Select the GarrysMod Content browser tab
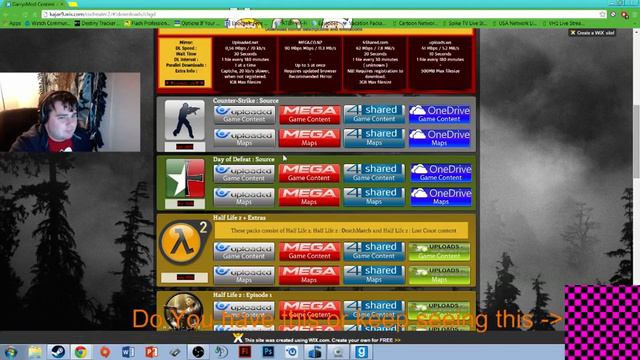This screenshot has height=360, width=640. (x=35, y=4)
